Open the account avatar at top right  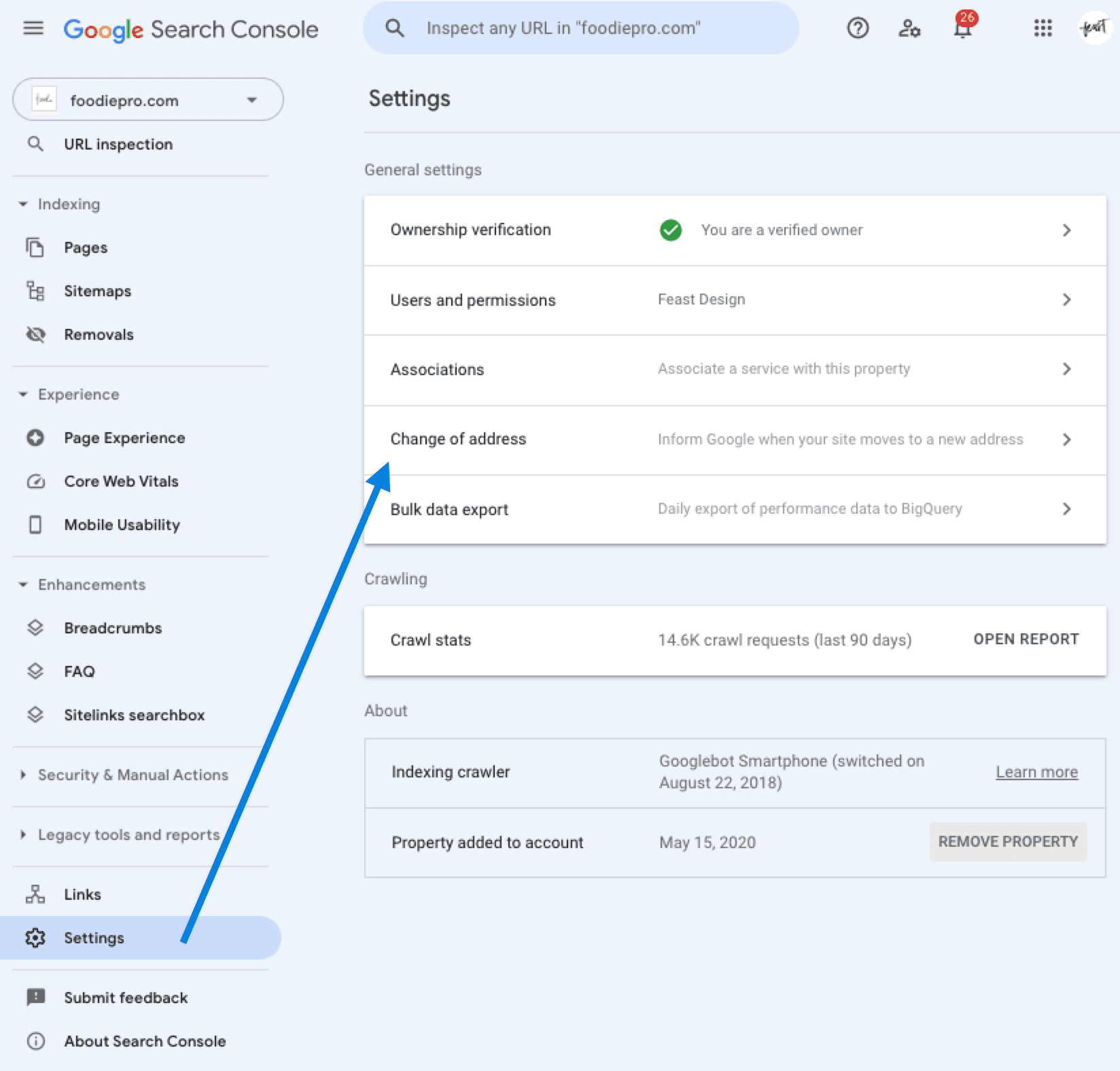pyautogui.click(x=1095, y=28)
